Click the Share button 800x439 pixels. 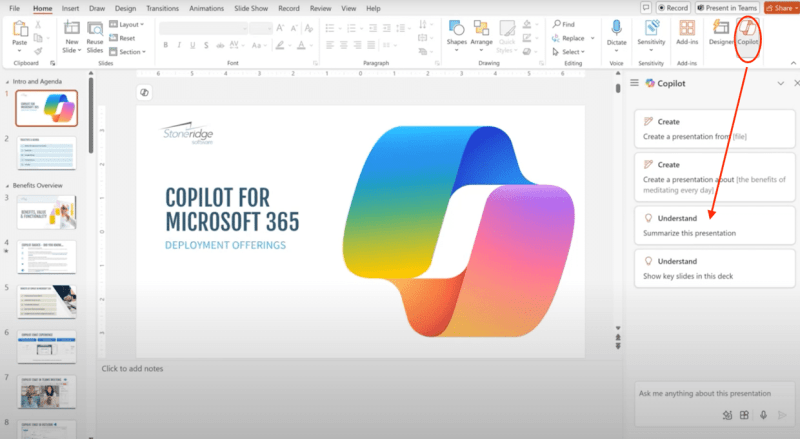[x=780, y=8]
